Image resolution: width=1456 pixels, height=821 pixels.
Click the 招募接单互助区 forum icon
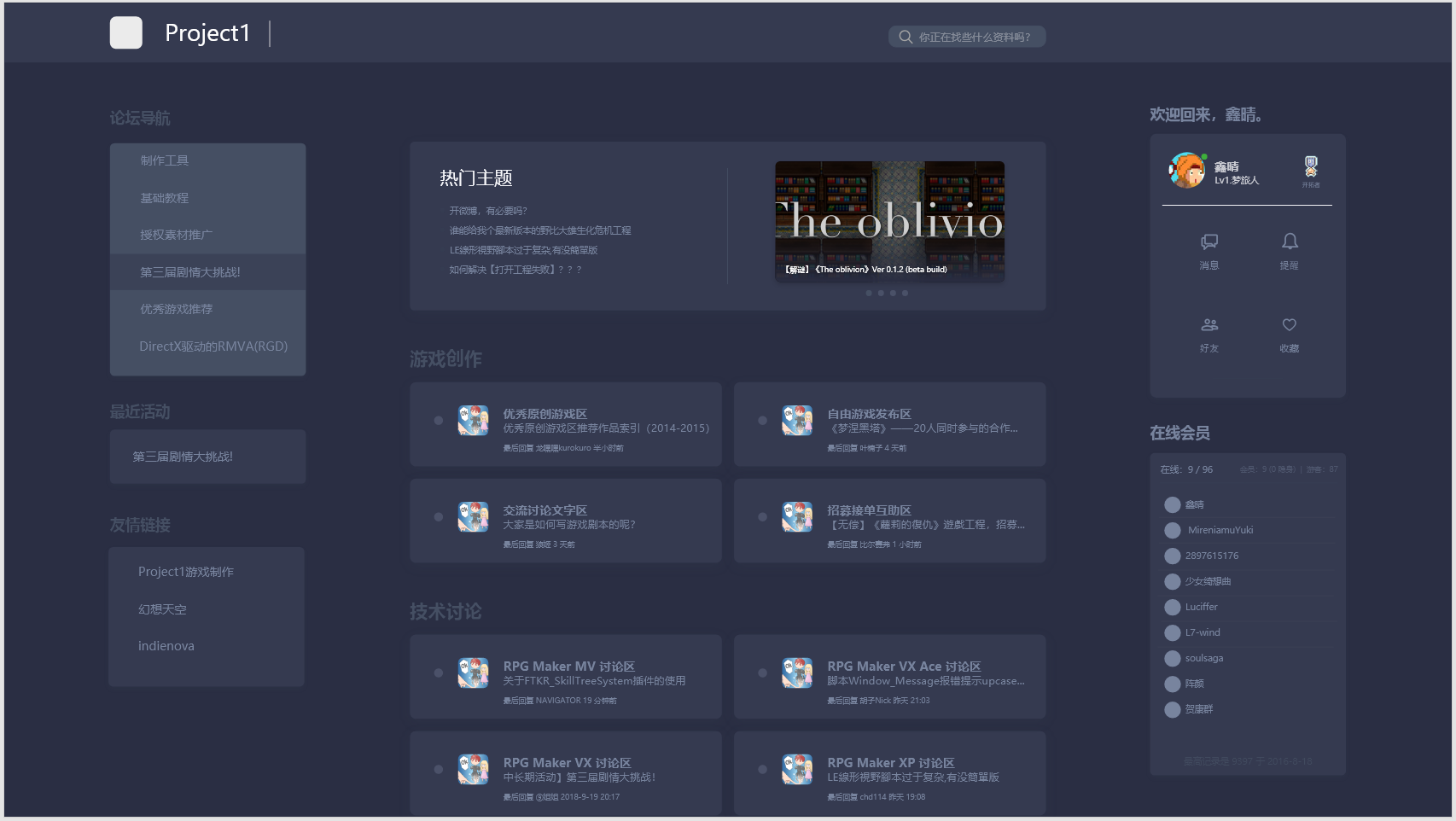pyautogui.click(x=797, y=517)
